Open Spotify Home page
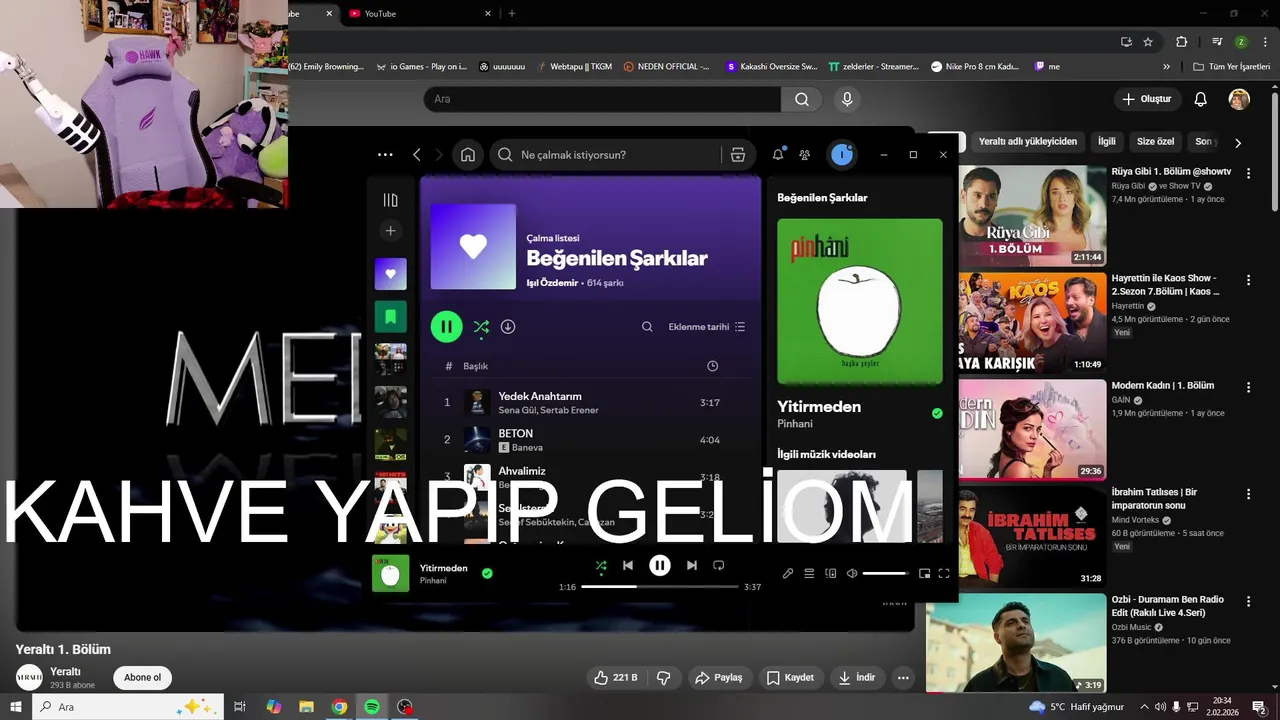The width and height of the screenshot is (1280, 720). [x=468, y=155]
